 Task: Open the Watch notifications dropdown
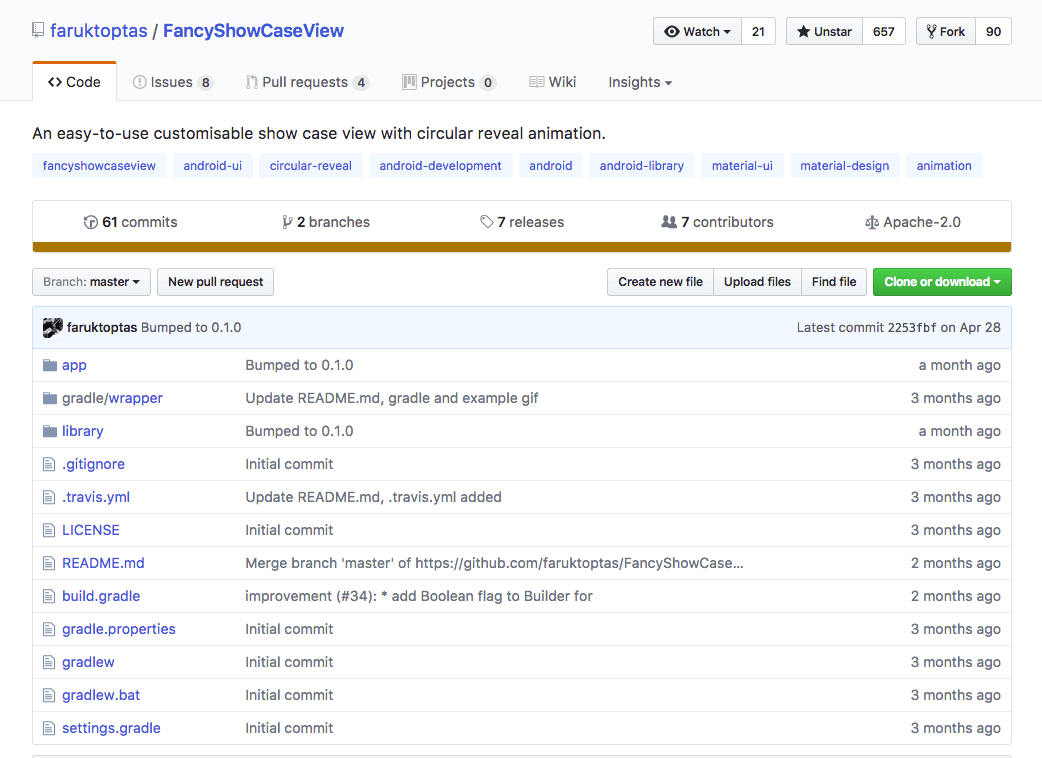[697, 31]
